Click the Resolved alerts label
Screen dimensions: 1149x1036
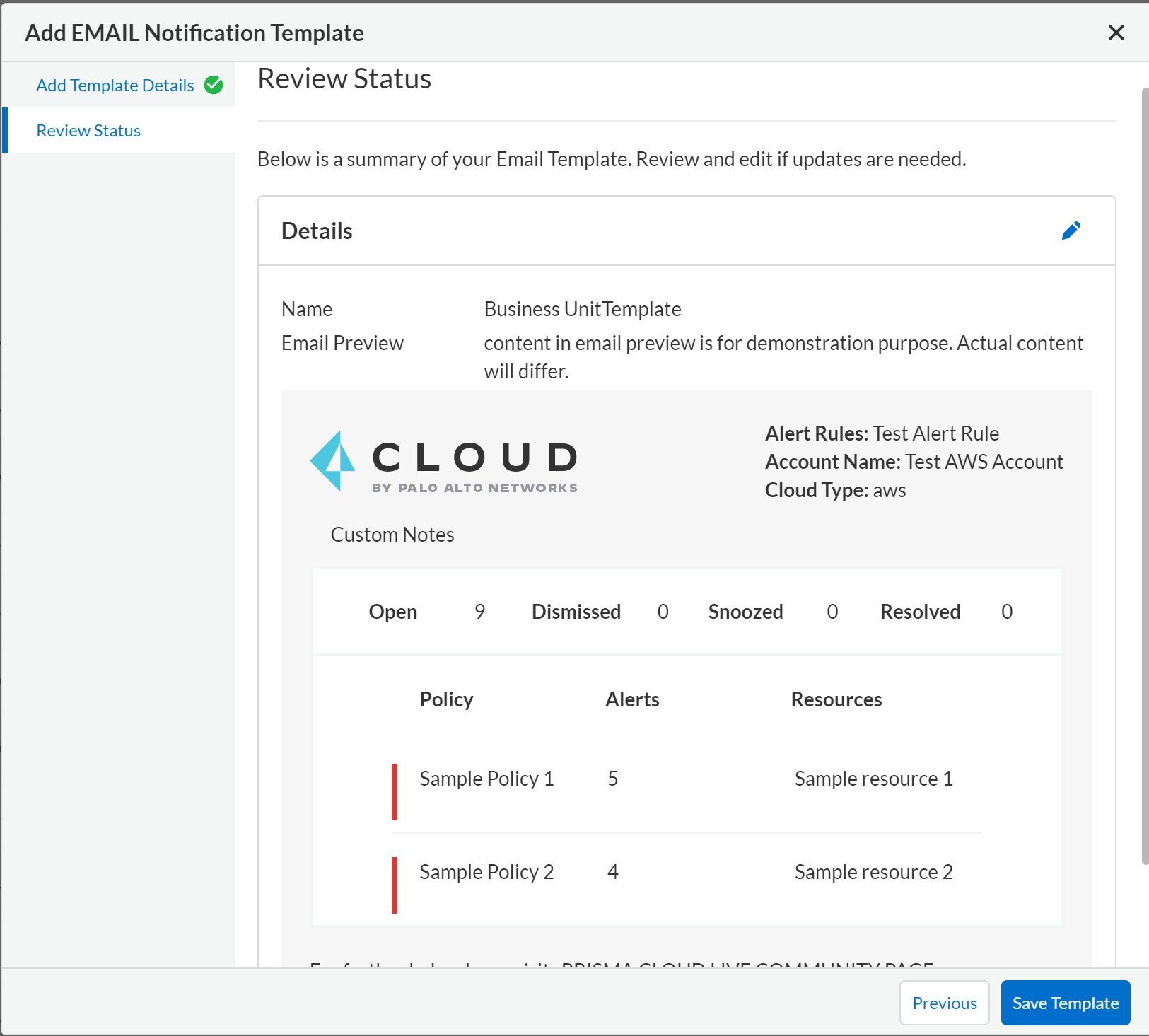coord(920,612)
